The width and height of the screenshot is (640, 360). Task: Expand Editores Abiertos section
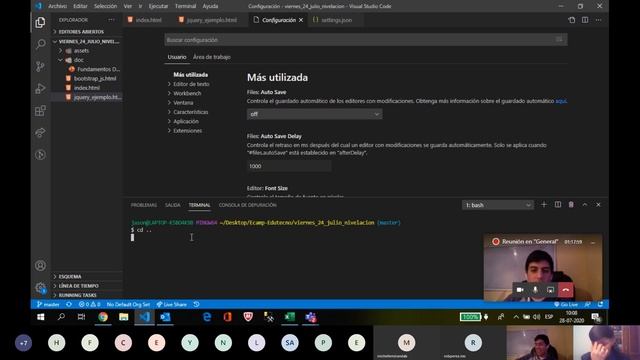click(87, 31)
